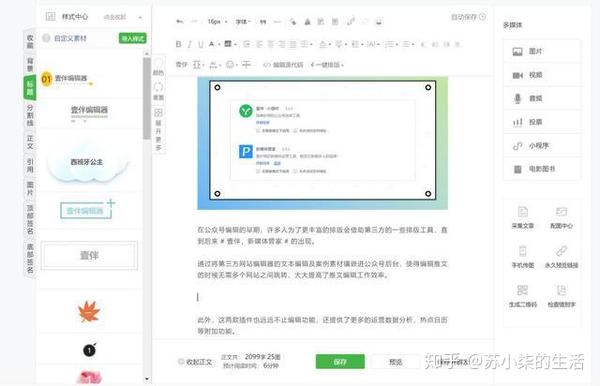Click the 自动保存 auto-save indicator

(x=468, y=17)
